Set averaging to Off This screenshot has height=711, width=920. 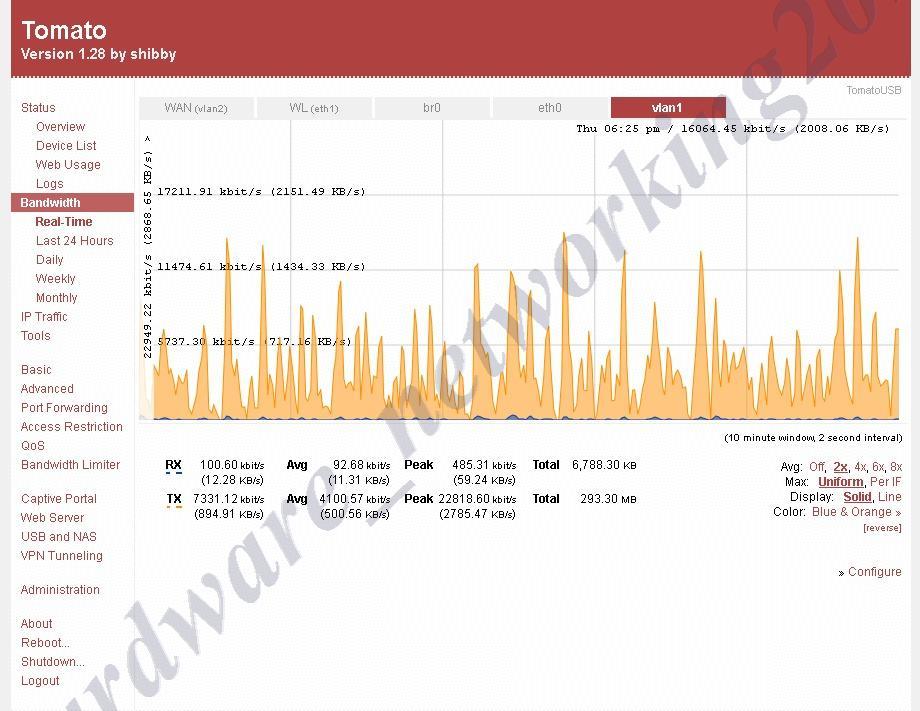coord(817,467)
